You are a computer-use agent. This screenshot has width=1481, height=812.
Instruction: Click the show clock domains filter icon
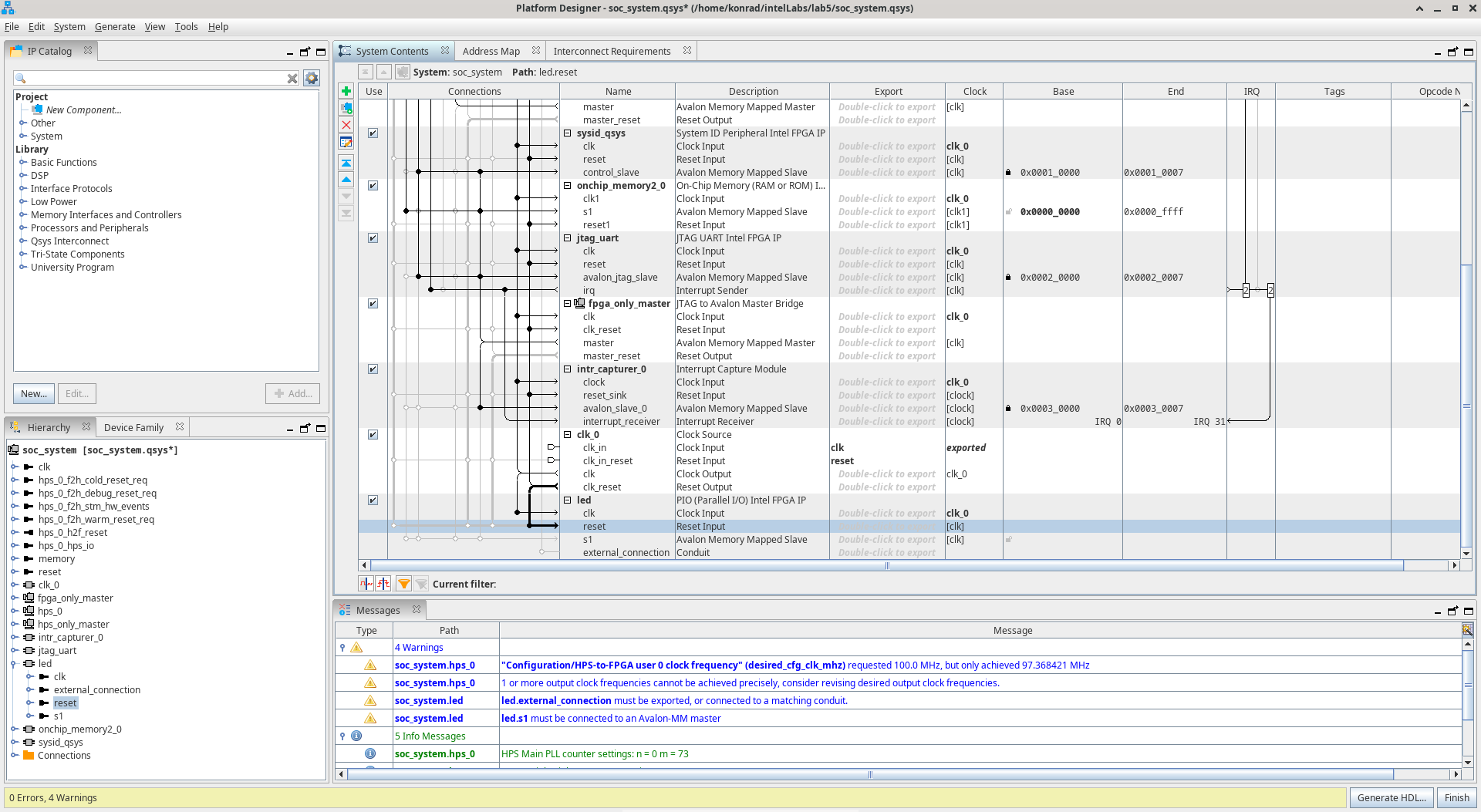coord(366,584)
